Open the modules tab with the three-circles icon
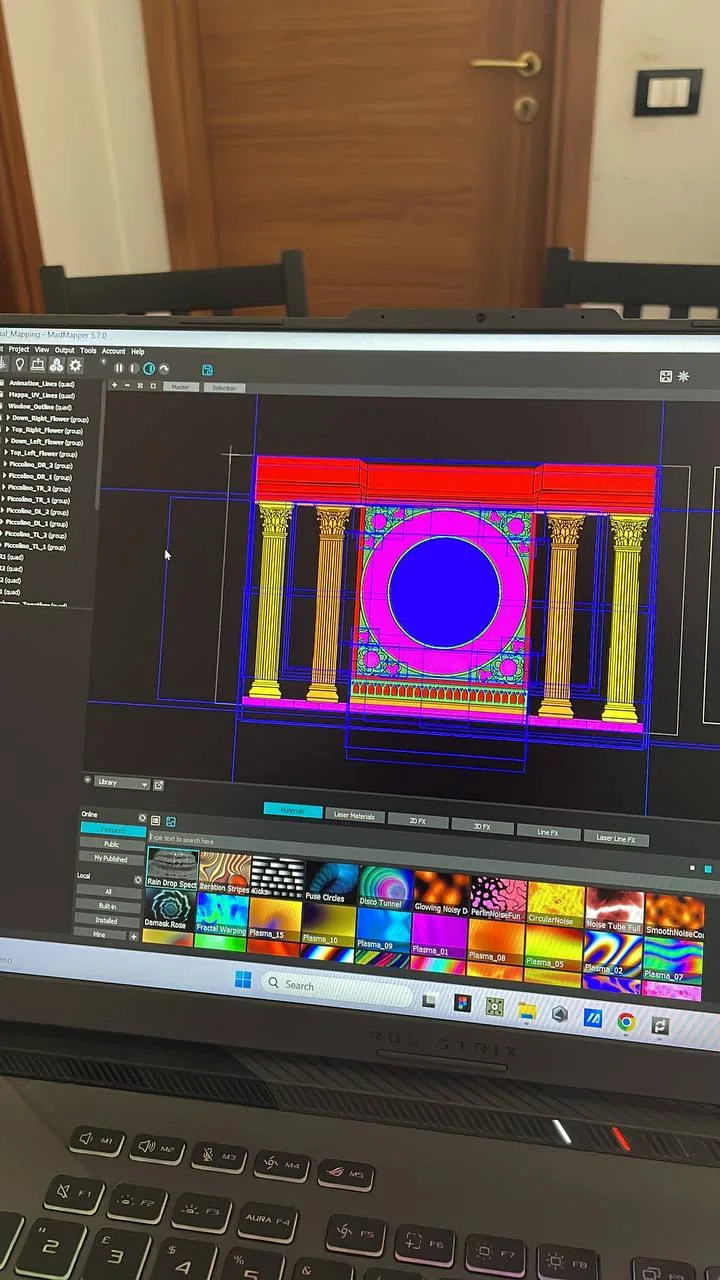720x1280 pixels. click(56, 365)
